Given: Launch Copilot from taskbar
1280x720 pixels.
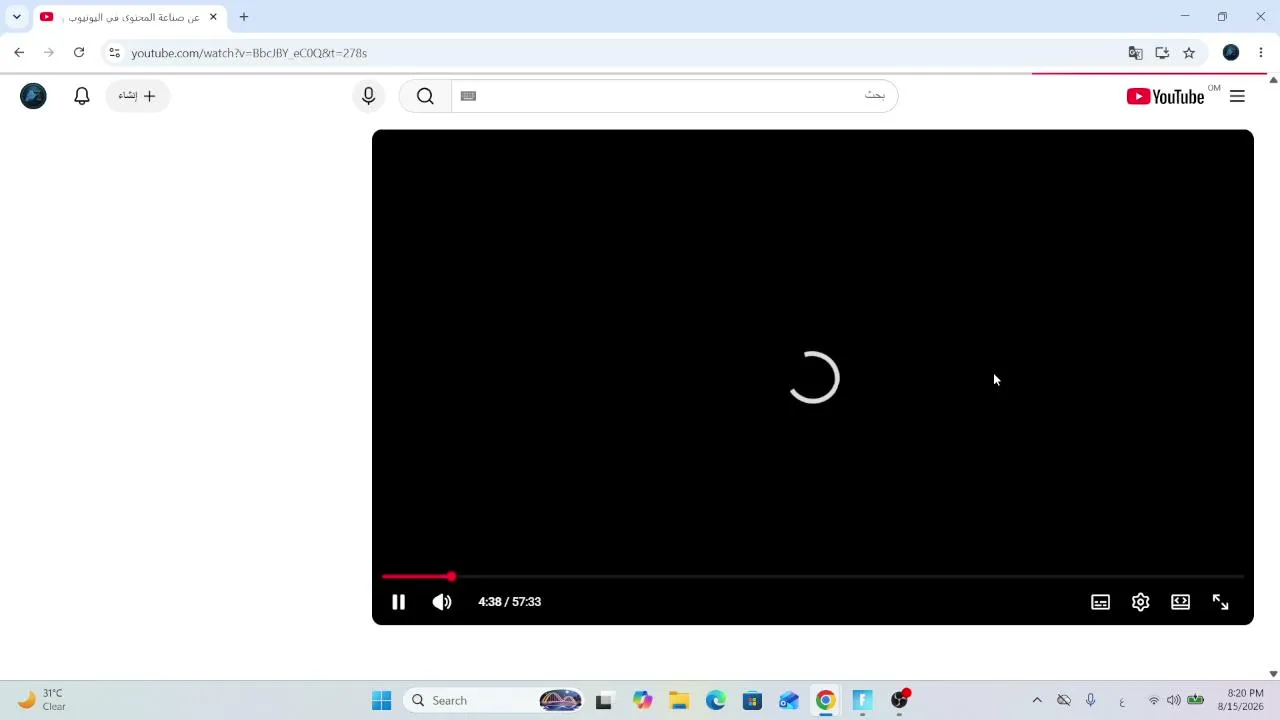Looking at the screenshot, I should click(x=642, y=701).
